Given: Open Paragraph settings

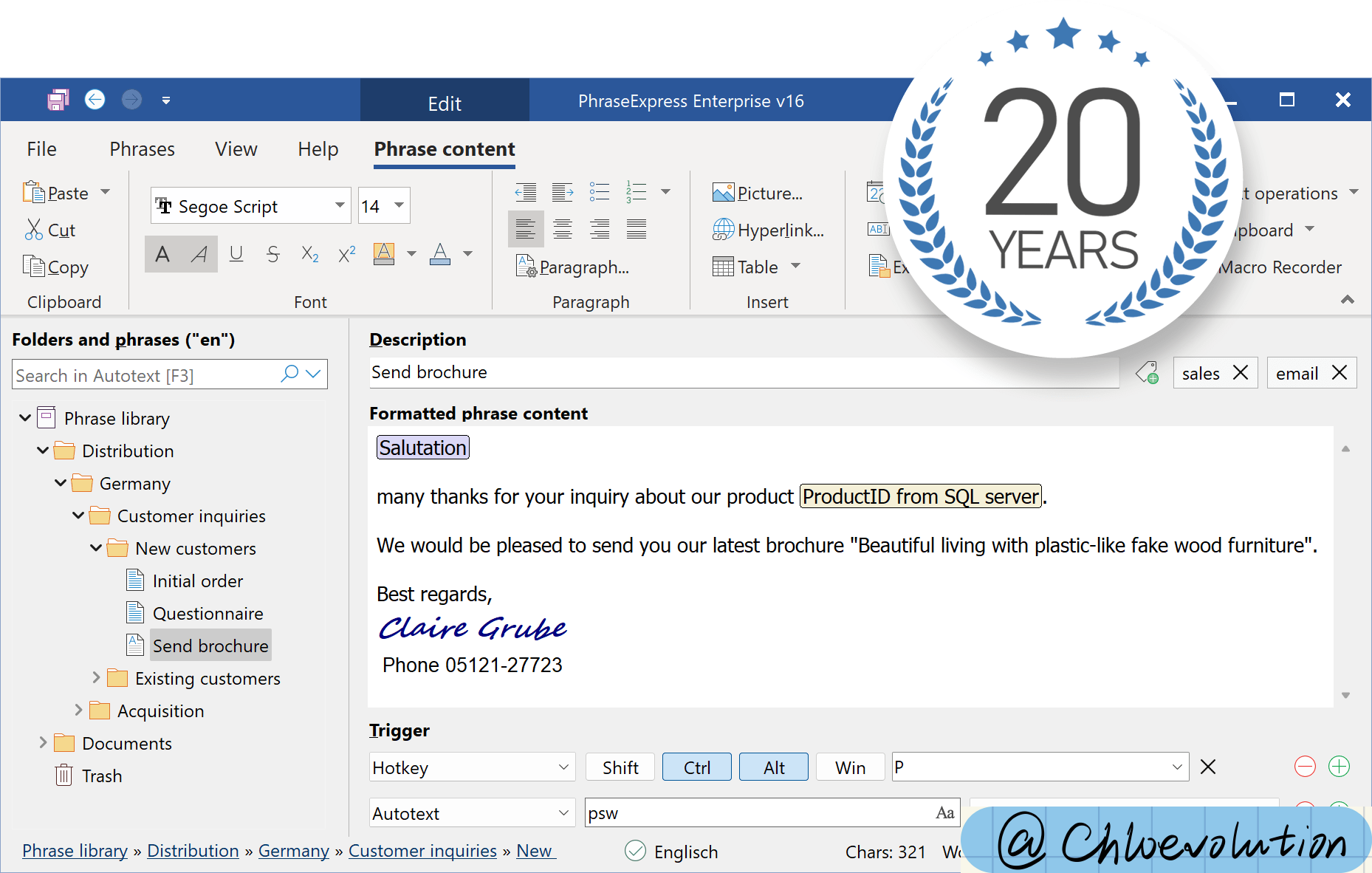Looking at the screenshot, I should point(573,267).
